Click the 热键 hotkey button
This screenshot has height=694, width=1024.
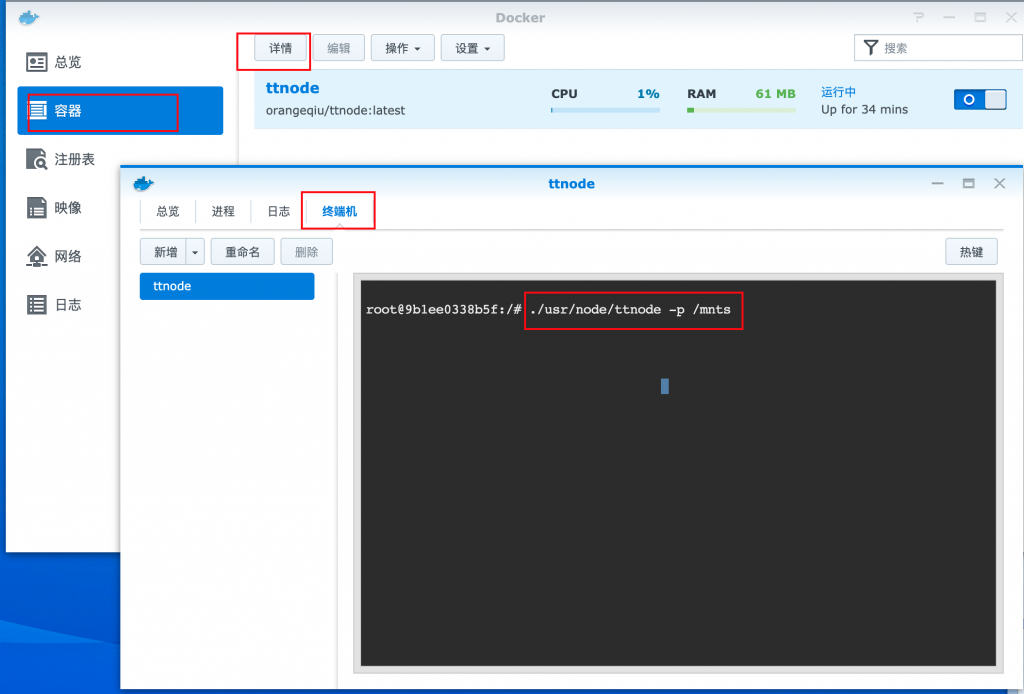(x=971, y=252)
